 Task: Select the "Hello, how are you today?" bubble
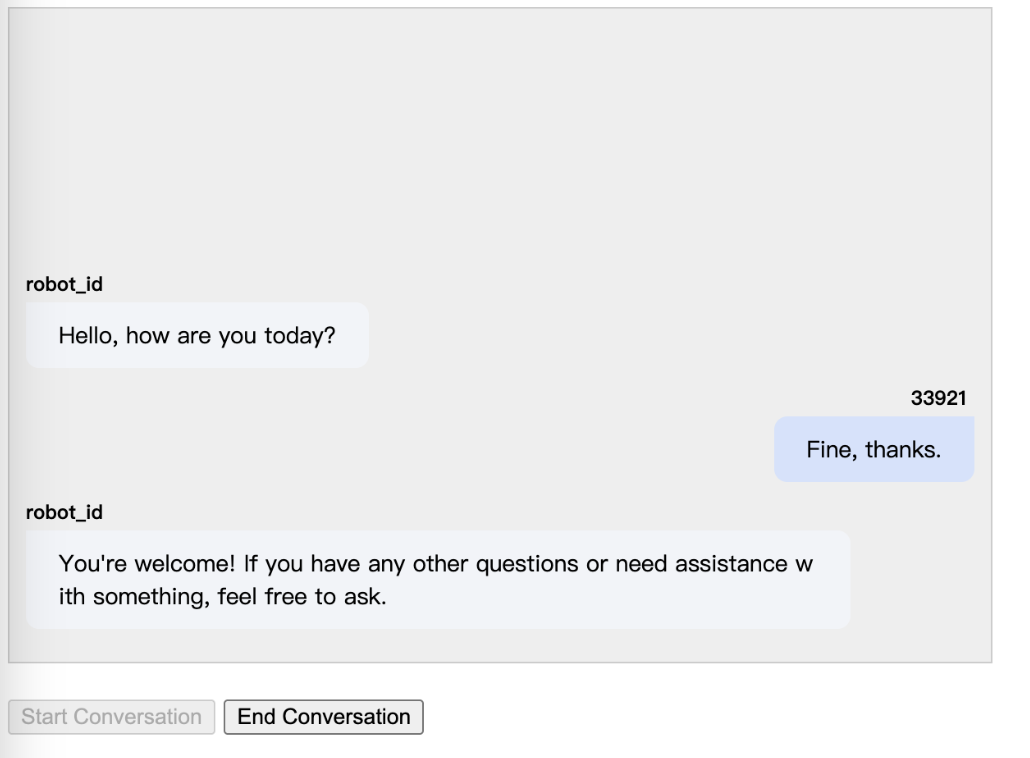[x=197, y=335]
